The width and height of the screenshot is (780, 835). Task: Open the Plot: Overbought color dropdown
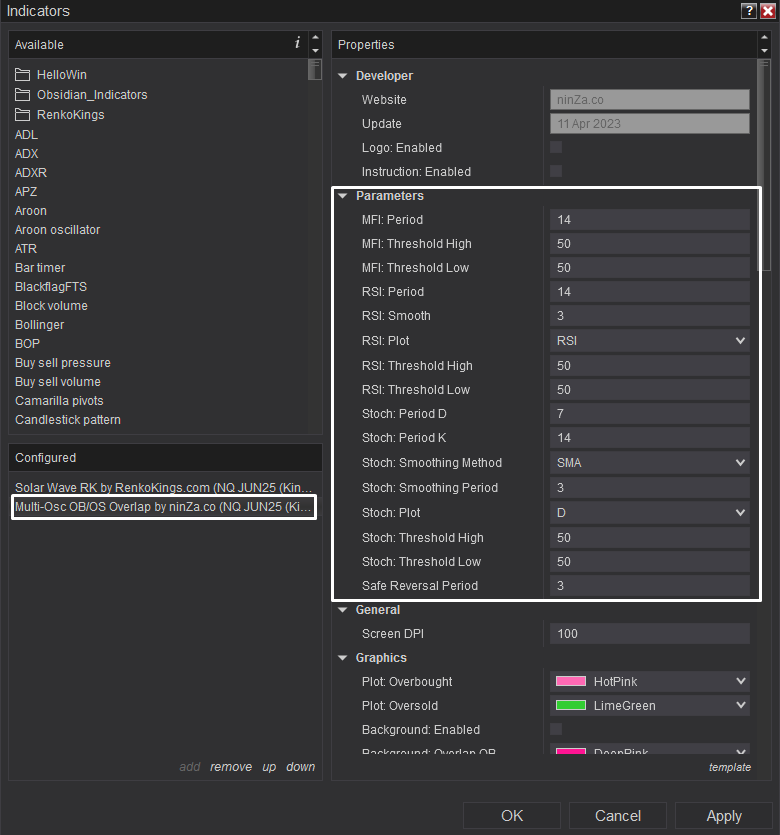(650, 681)
